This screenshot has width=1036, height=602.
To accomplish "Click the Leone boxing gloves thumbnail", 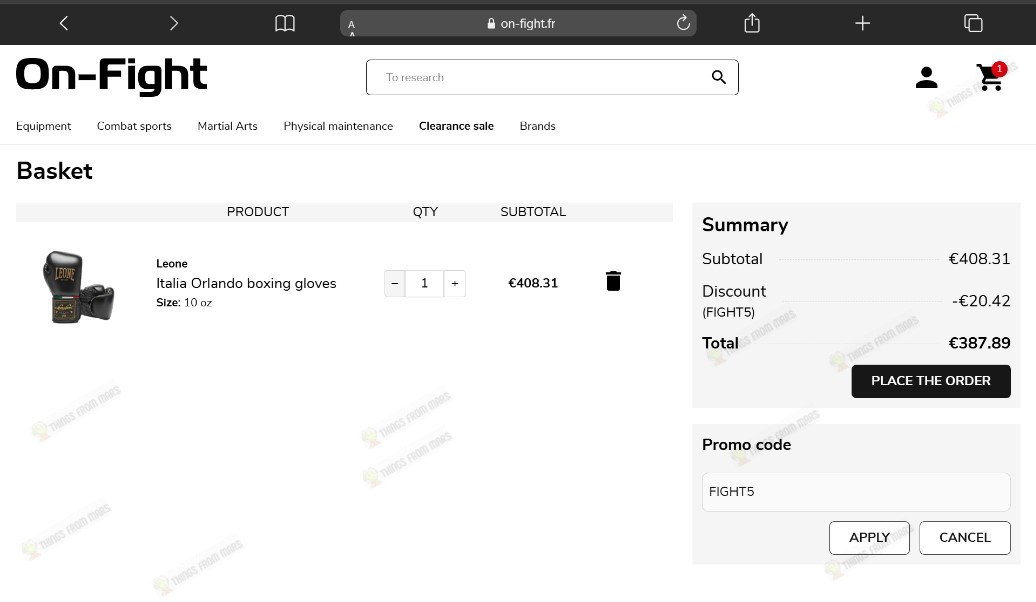I will point(78,287).
